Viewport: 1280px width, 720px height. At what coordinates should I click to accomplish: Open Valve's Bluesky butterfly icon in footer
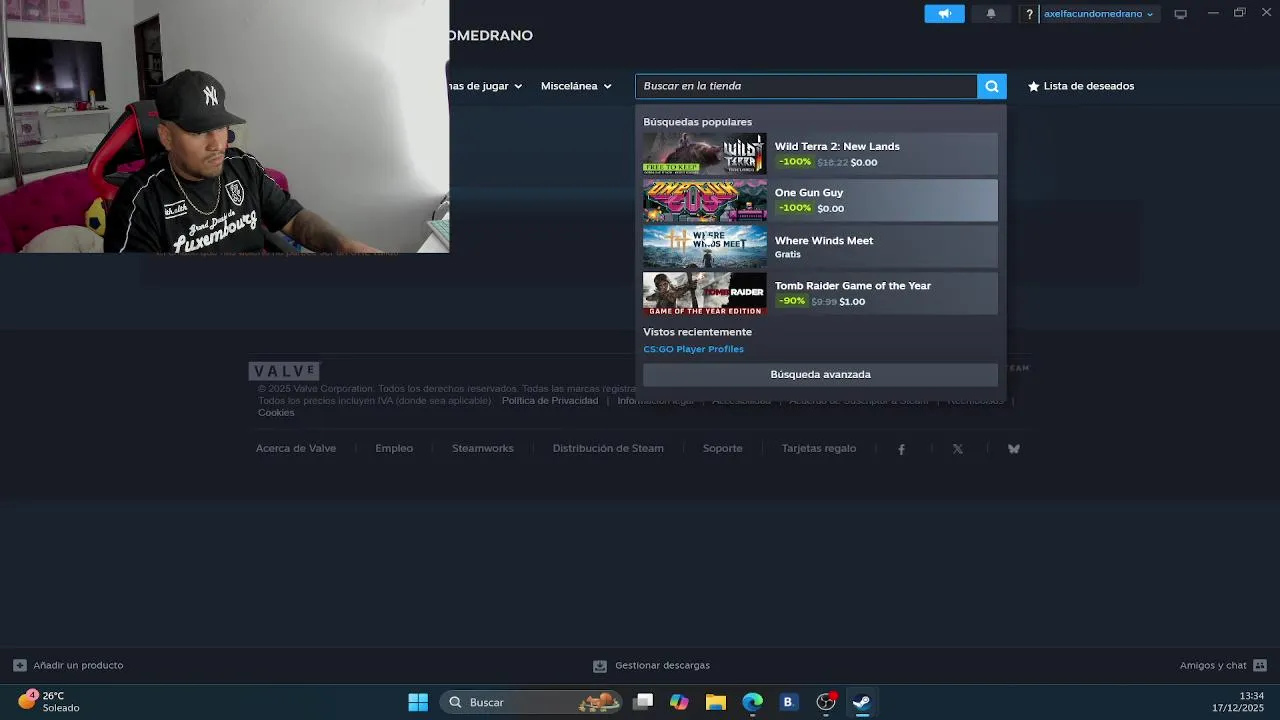(1014, 449)
